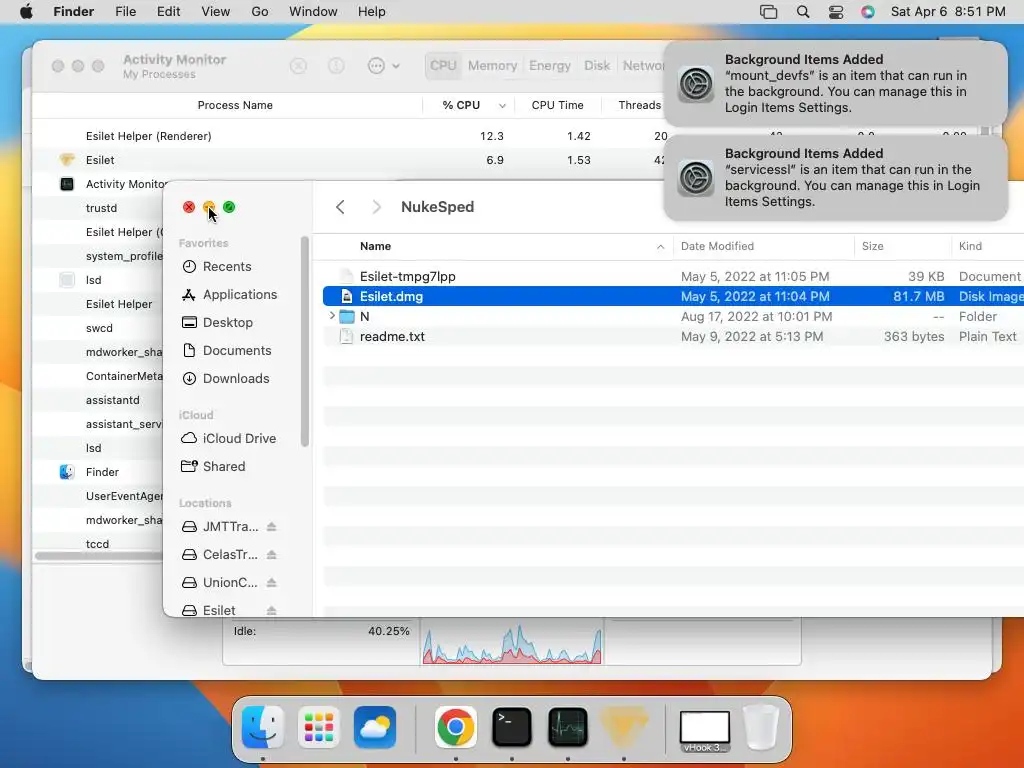The height and width of the screenshot is (768, 1024).
Task: Select the Esilet-tmpg7lpp file
Action: pos(673,276)
